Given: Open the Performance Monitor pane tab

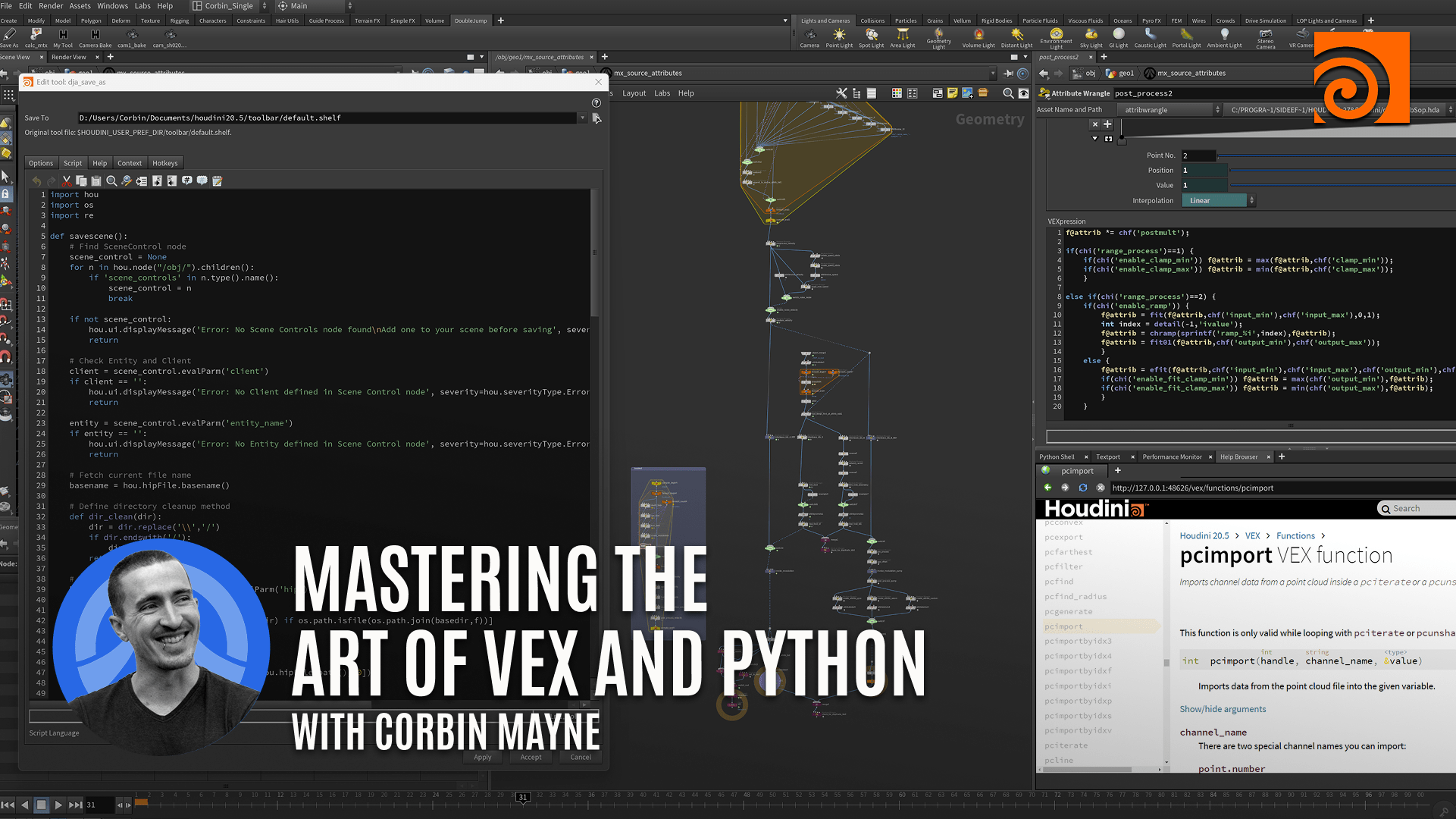Looking at the screenshot, I should point(1172,457).
